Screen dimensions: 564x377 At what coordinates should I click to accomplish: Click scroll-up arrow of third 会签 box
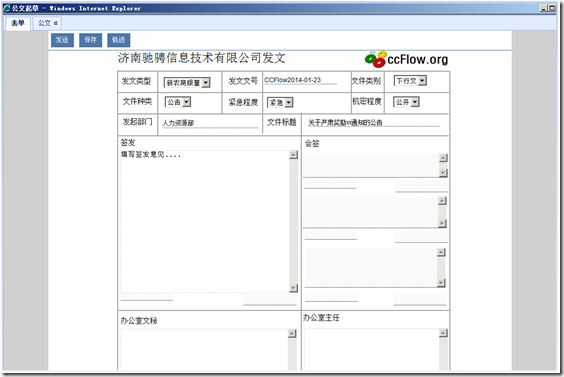[x=441, y=253]
